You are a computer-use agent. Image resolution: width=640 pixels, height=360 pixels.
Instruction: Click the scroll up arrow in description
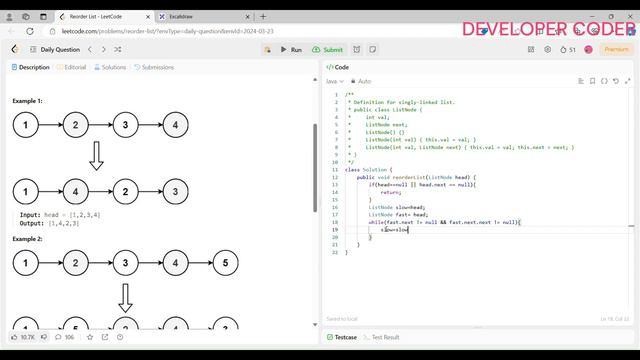coord(315,80)
